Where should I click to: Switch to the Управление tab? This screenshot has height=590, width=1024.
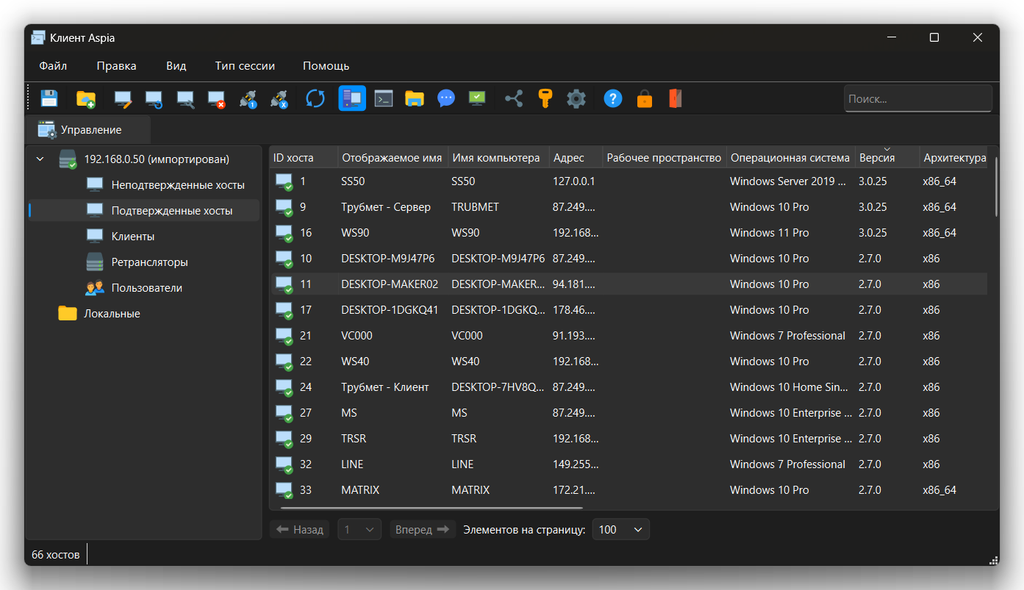[x=88, y=130]
